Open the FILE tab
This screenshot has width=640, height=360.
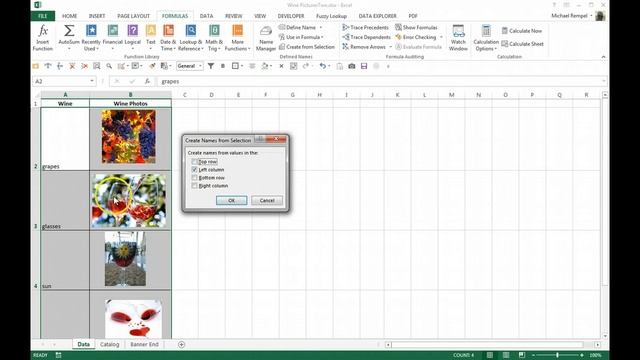pos(42,16)
